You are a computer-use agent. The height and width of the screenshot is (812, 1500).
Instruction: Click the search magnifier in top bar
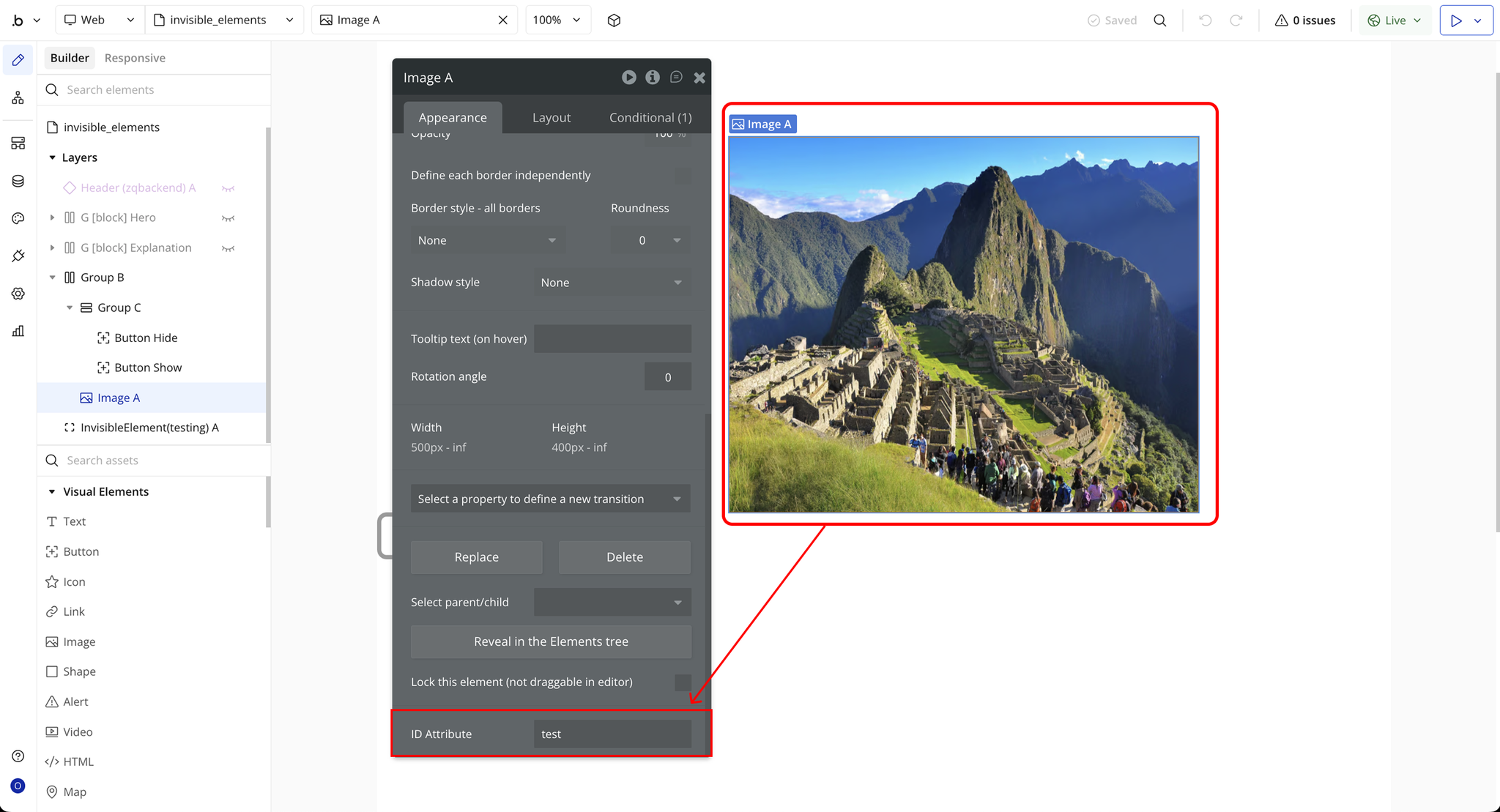click(1159, 21)
